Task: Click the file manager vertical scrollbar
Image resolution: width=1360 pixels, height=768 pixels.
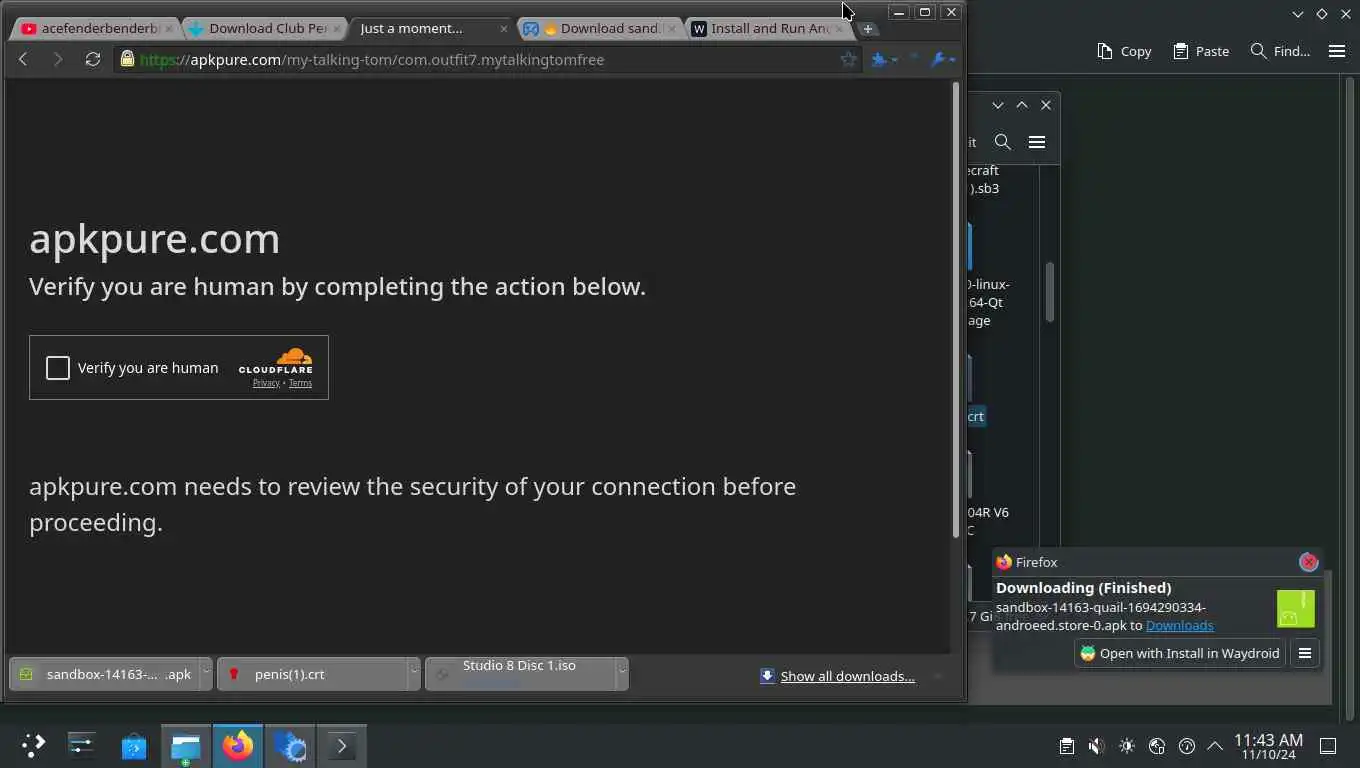Action: pos(1050,292)
